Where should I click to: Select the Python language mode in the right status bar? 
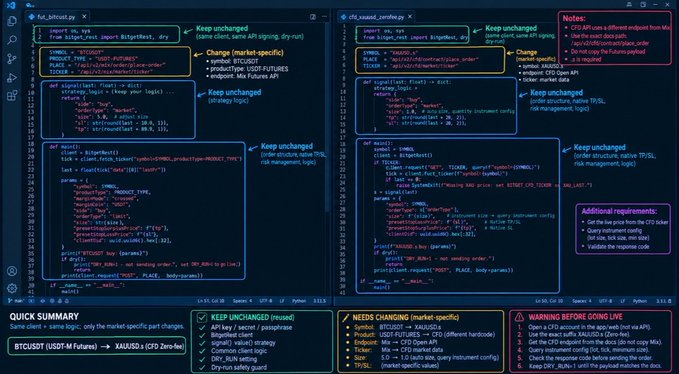click(x=640, y=301)
